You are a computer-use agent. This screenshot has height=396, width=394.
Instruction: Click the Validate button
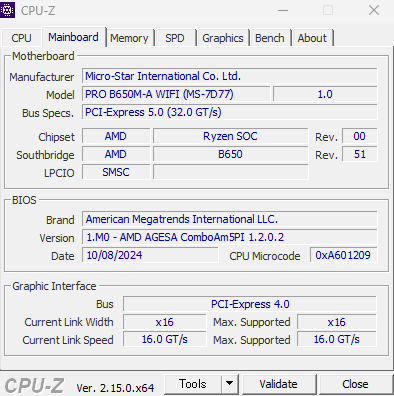[278, 384]
